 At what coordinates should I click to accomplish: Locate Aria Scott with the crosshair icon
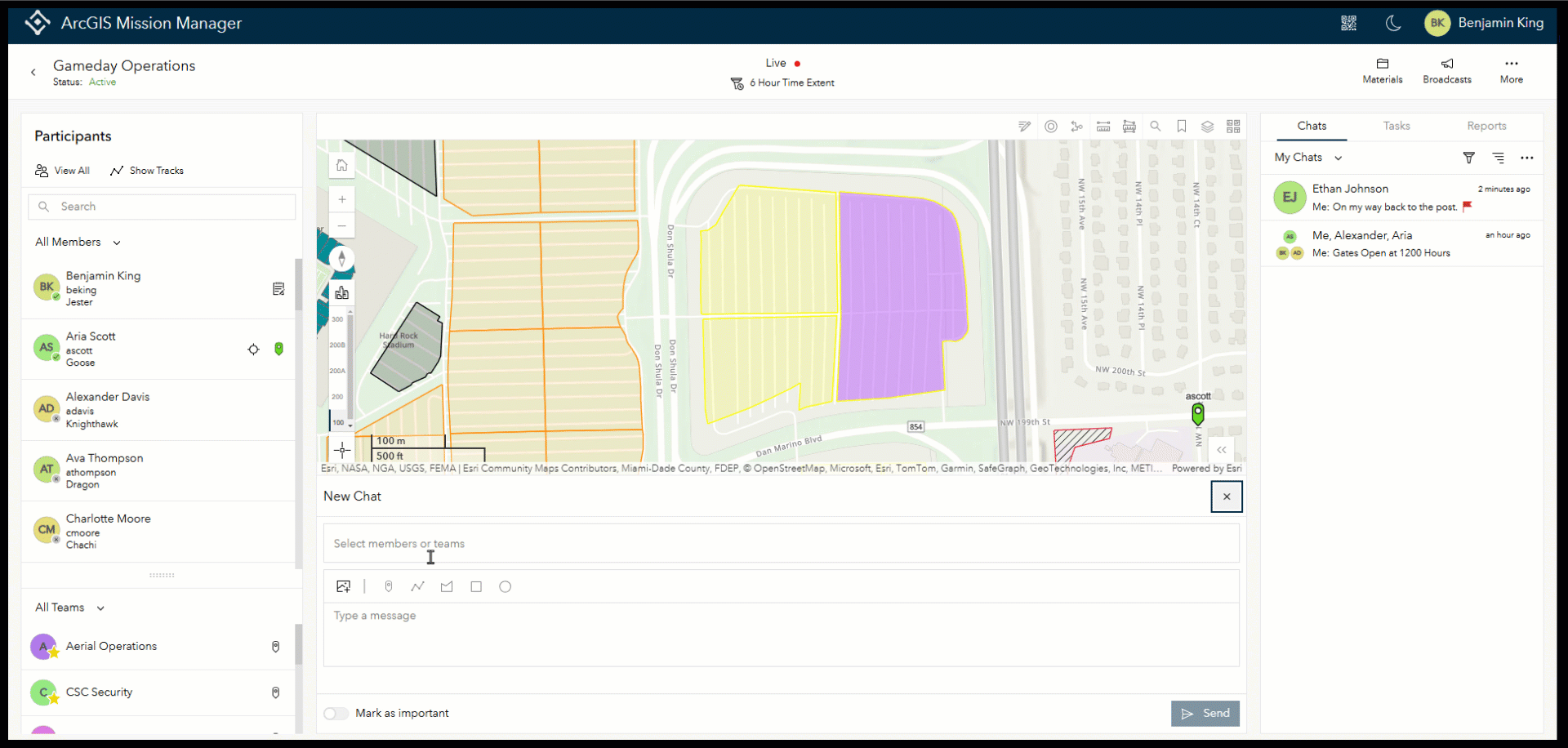click(x=253, y=350)
